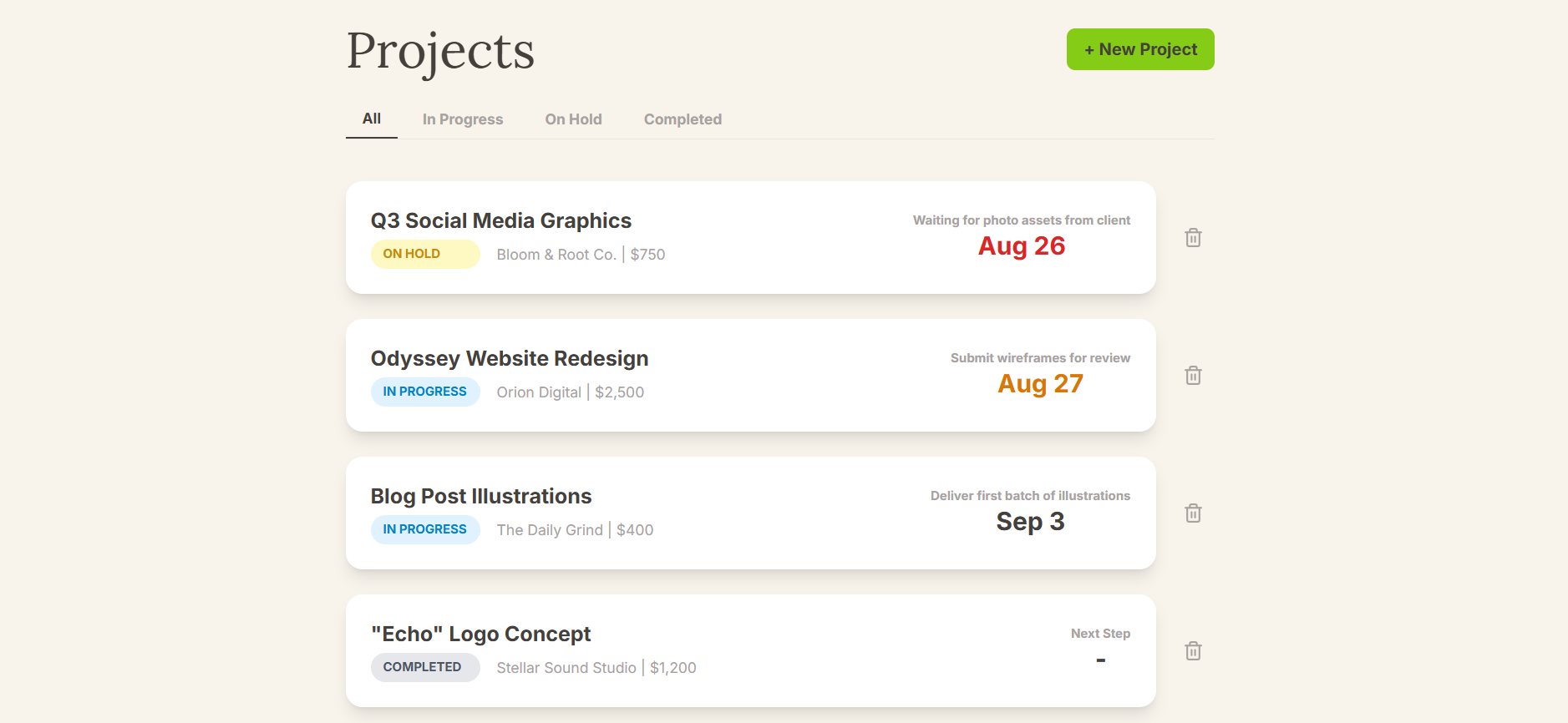1568x723 pixels.
Task: Click the COMPLETED status badge
Action: coord(424,667)
